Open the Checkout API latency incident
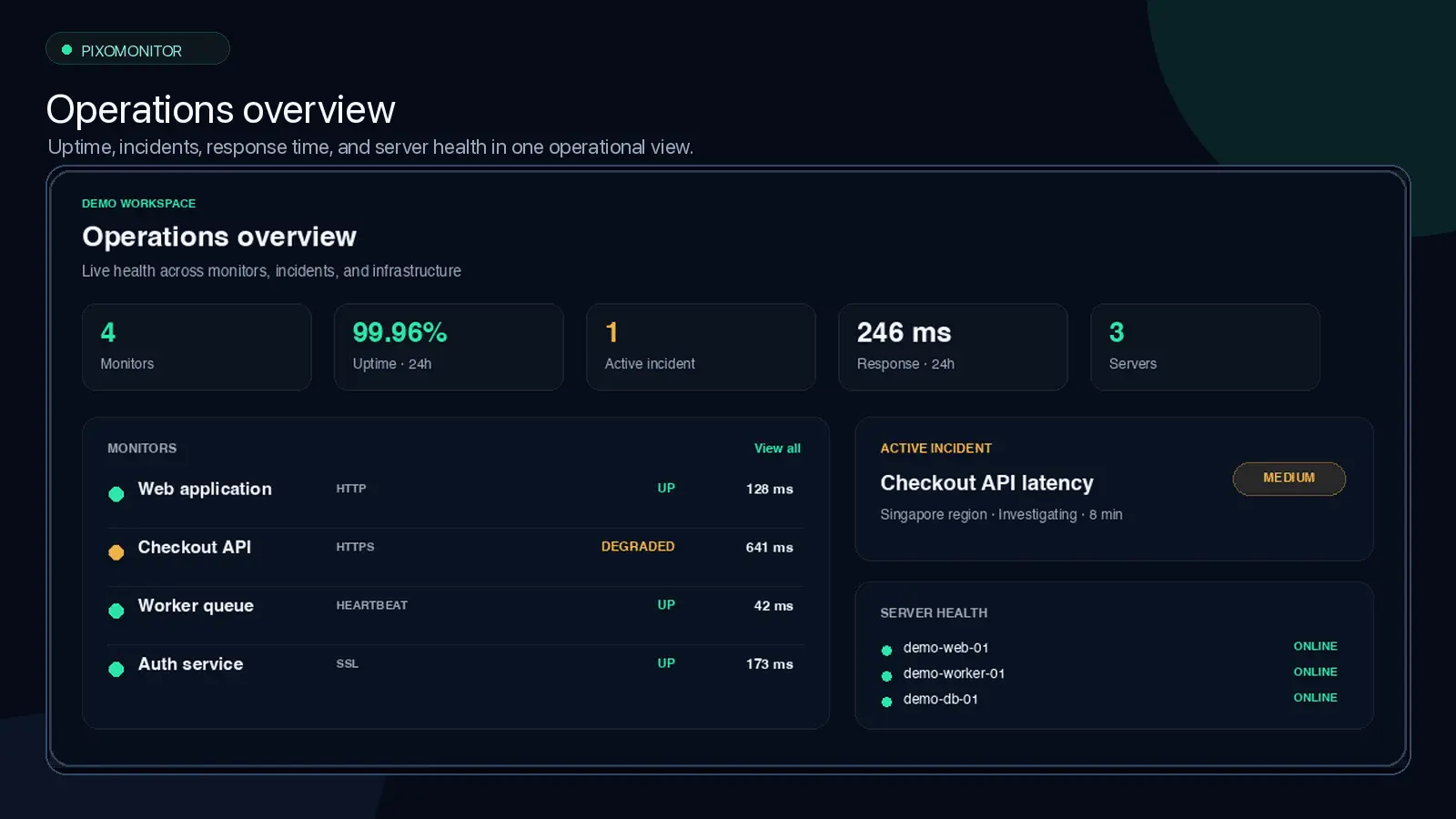Viewport: 1456px width, 819px height. (986, 483)
